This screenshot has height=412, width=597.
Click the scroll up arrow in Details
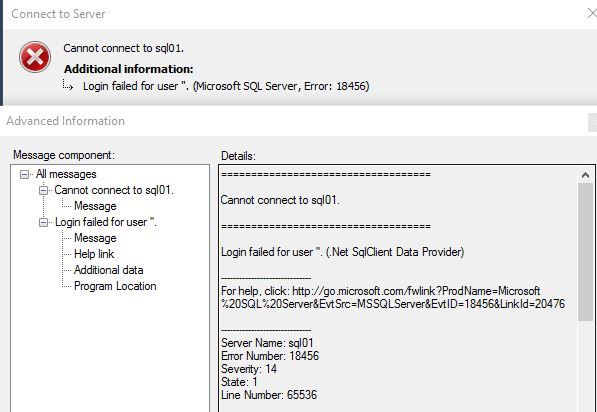585,175
